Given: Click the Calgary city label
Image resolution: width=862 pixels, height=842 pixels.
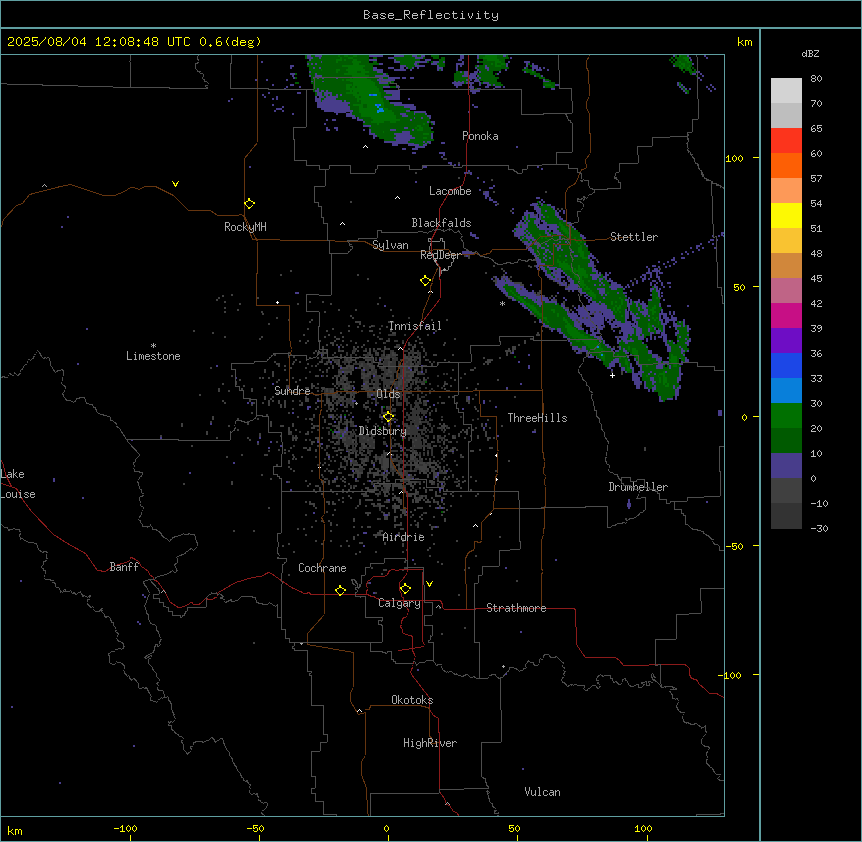Looking at the screenshot, I should [x=399, y=603].
